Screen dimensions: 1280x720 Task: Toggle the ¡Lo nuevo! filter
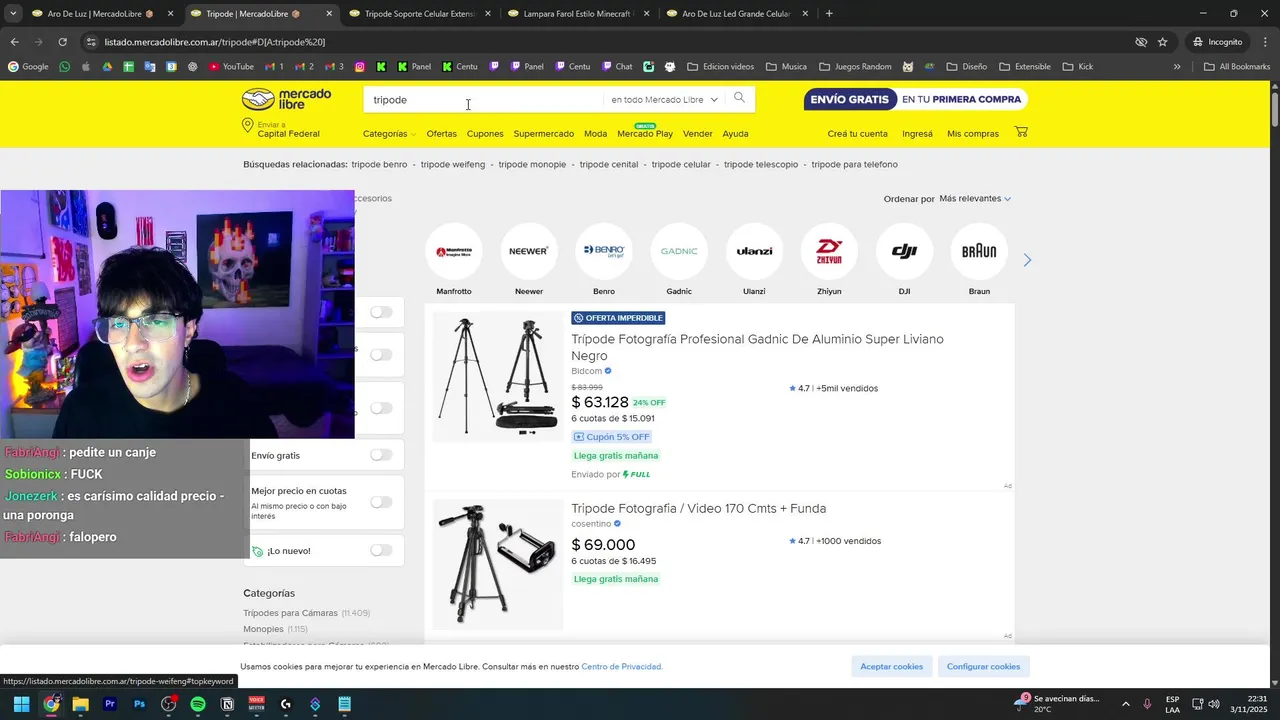tap(381, 550)
